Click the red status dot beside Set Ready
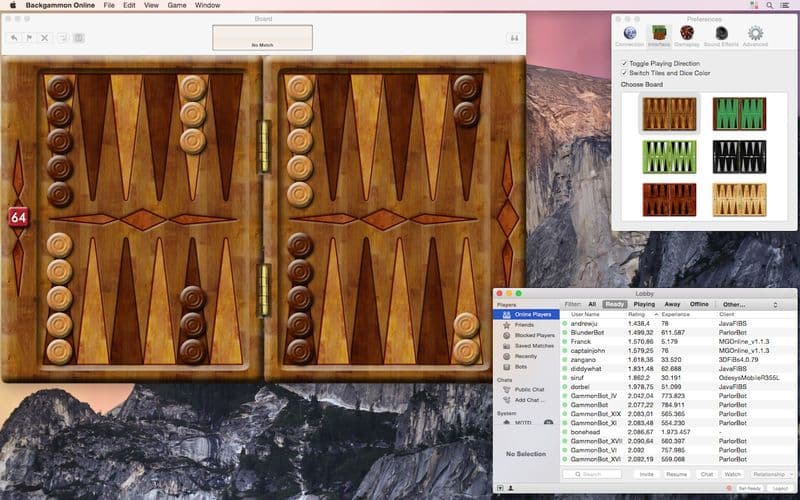Image resolution: width=800 pixels, height=500 pixels. 729,488
